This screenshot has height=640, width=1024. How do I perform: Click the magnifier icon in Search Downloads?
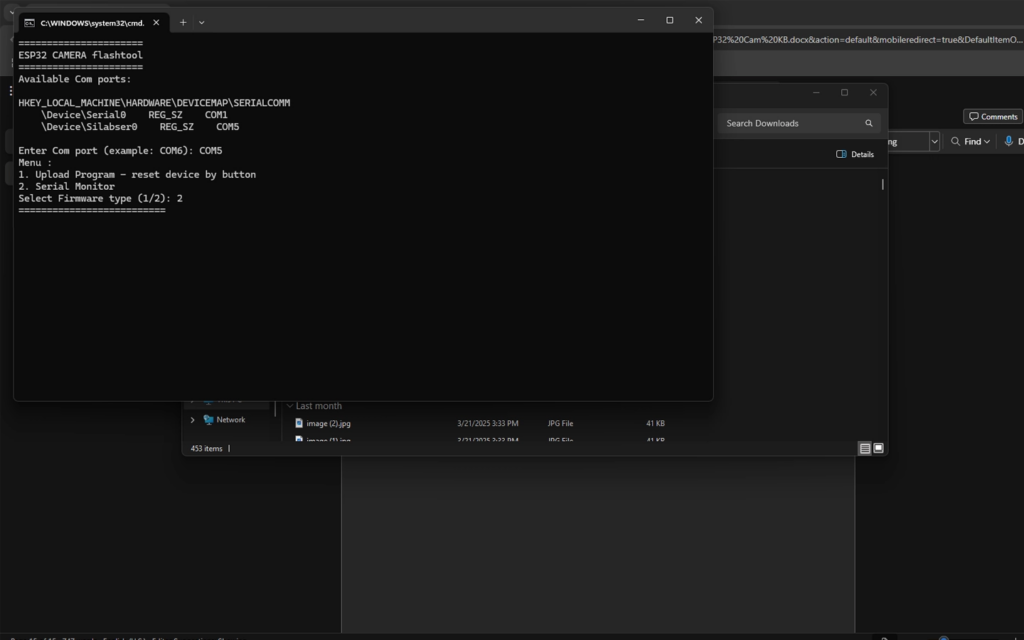869,123
